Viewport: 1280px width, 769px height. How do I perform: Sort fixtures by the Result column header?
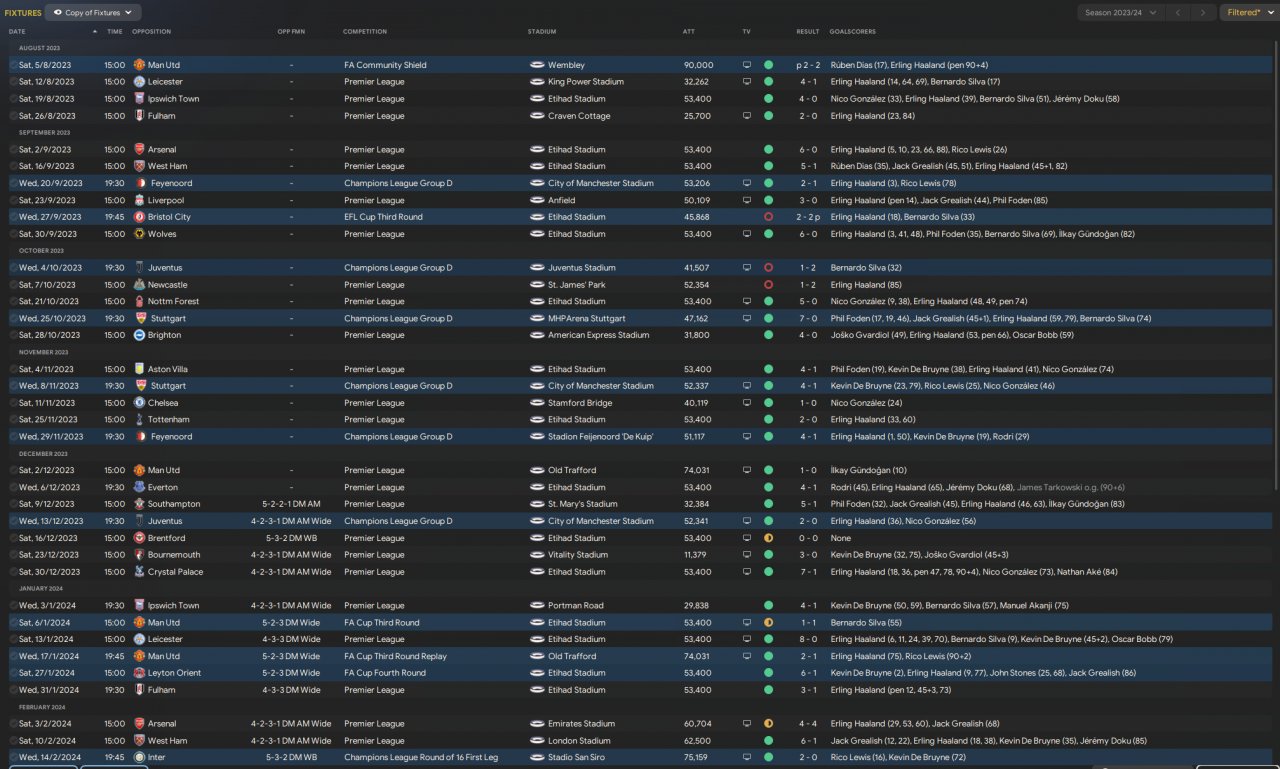808,32
